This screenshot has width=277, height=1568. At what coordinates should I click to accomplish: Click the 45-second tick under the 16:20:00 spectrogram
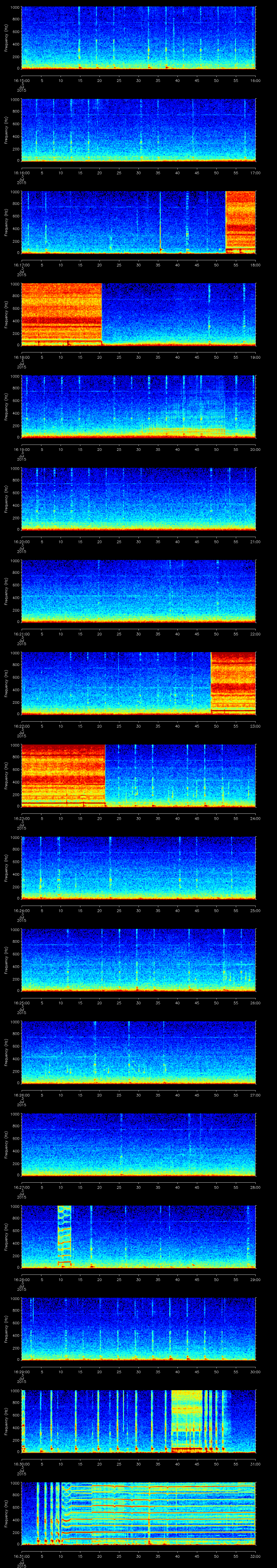tap(197, 542)
